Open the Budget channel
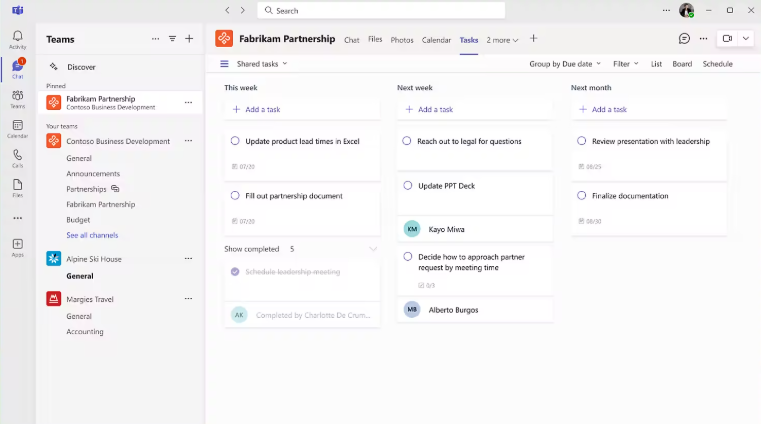The width and height of the screenshot is (761, 424). [x=78, y=219]
